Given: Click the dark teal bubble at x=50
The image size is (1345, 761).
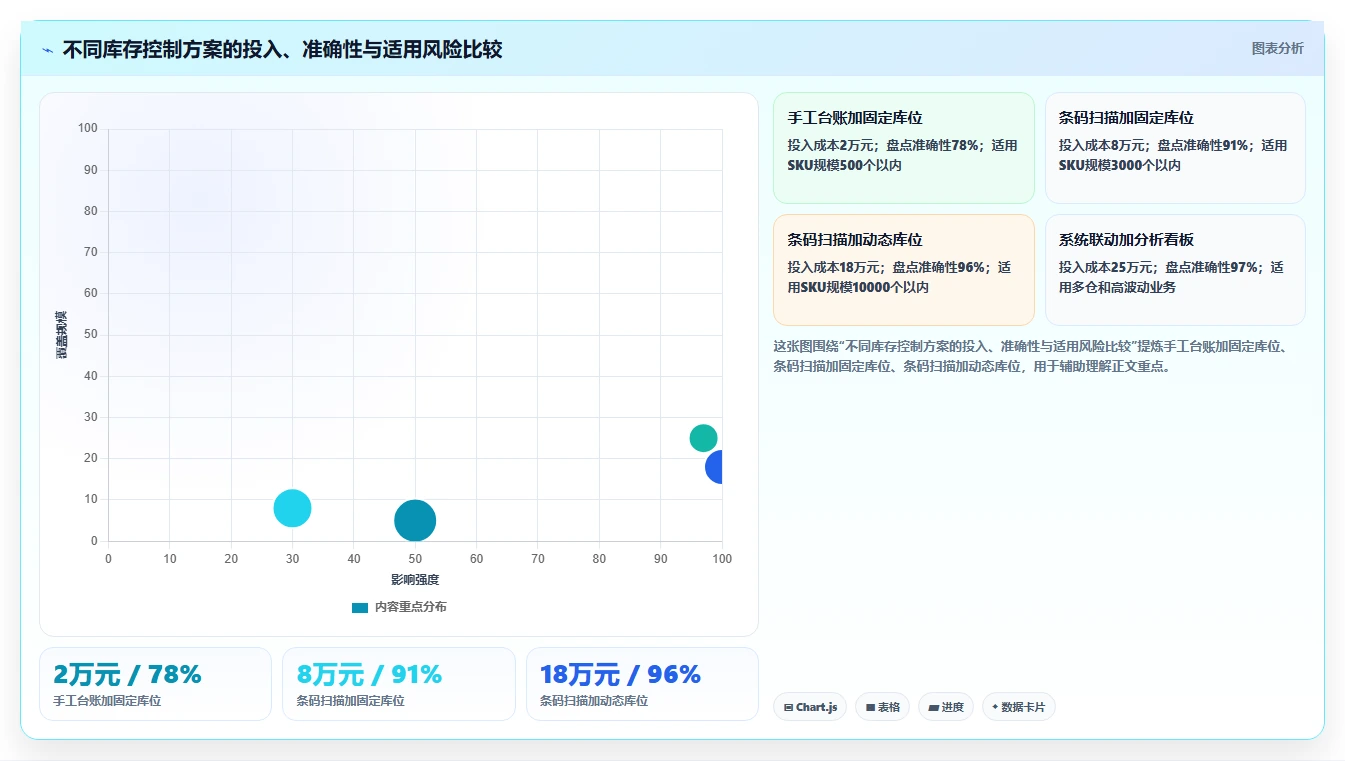Looking at the screenshot, I should coord(415,520).
